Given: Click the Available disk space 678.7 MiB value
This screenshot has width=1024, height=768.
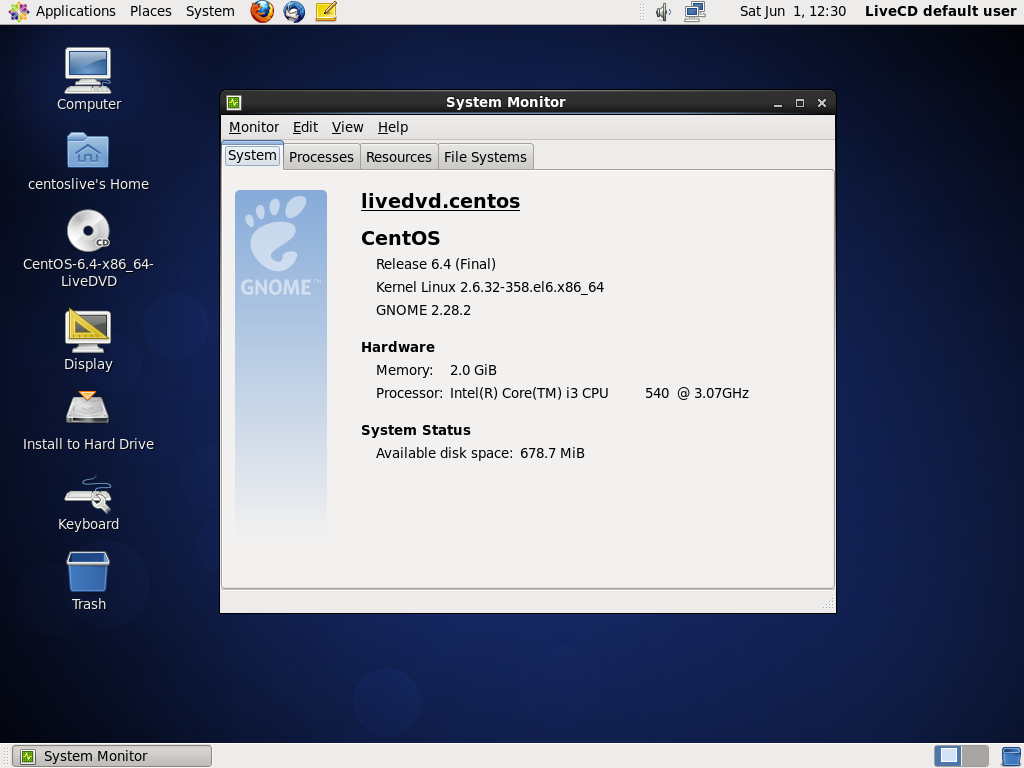Looking at the screenshot, I should coord(552,453).
